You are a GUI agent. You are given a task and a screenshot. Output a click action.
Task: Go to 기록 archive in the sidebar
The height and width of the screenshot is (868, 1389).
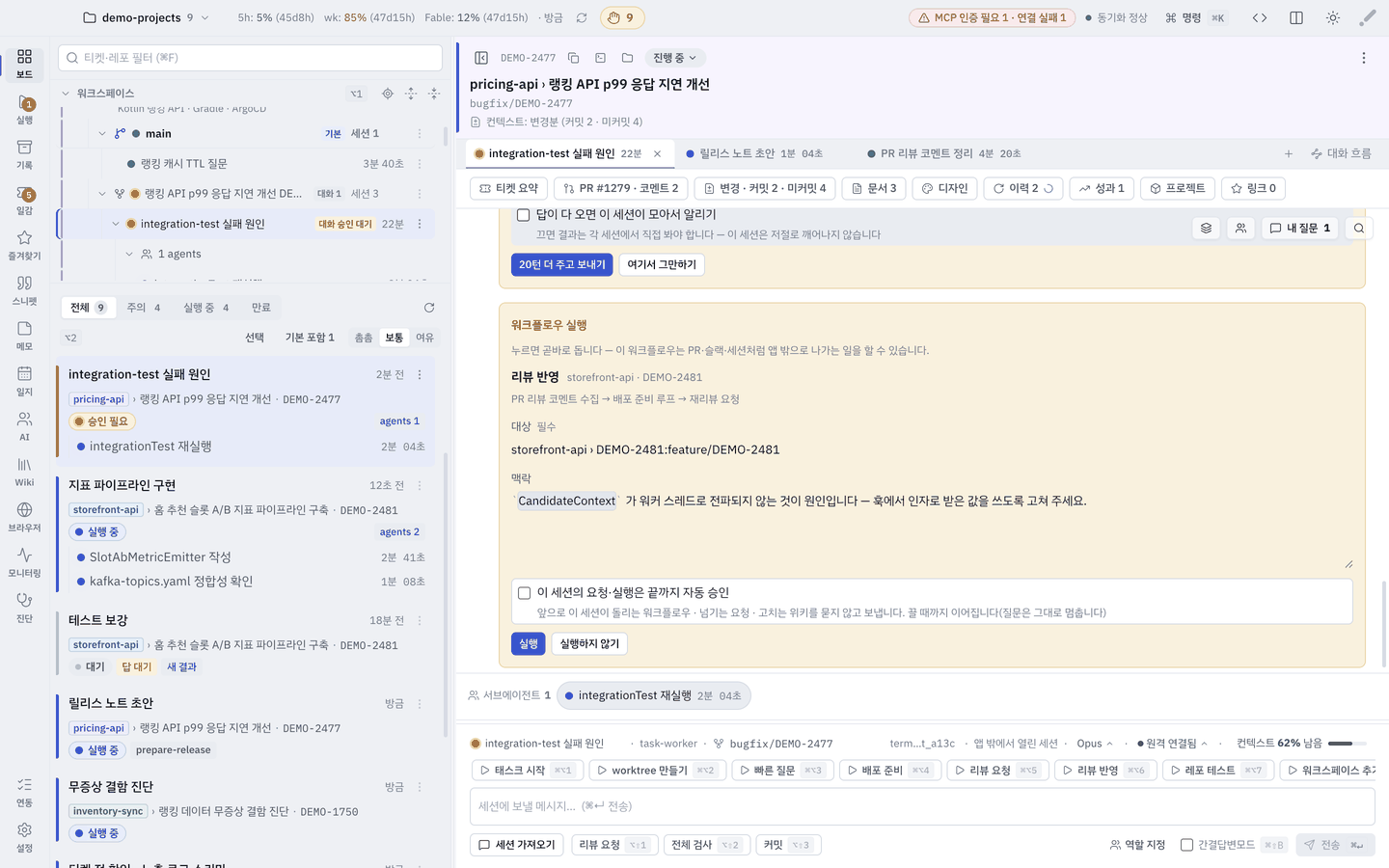point(24,154)
